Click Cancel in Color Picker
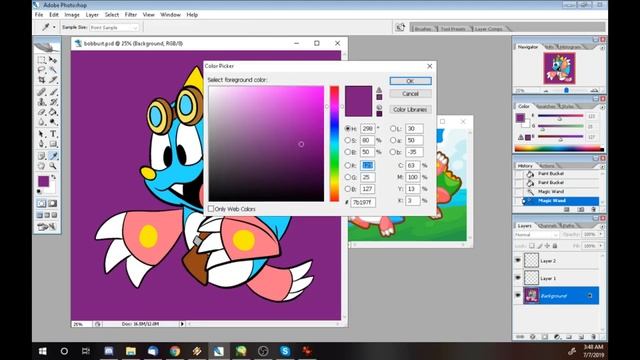This screenshot has height=360, width=640. coord(410,93)
